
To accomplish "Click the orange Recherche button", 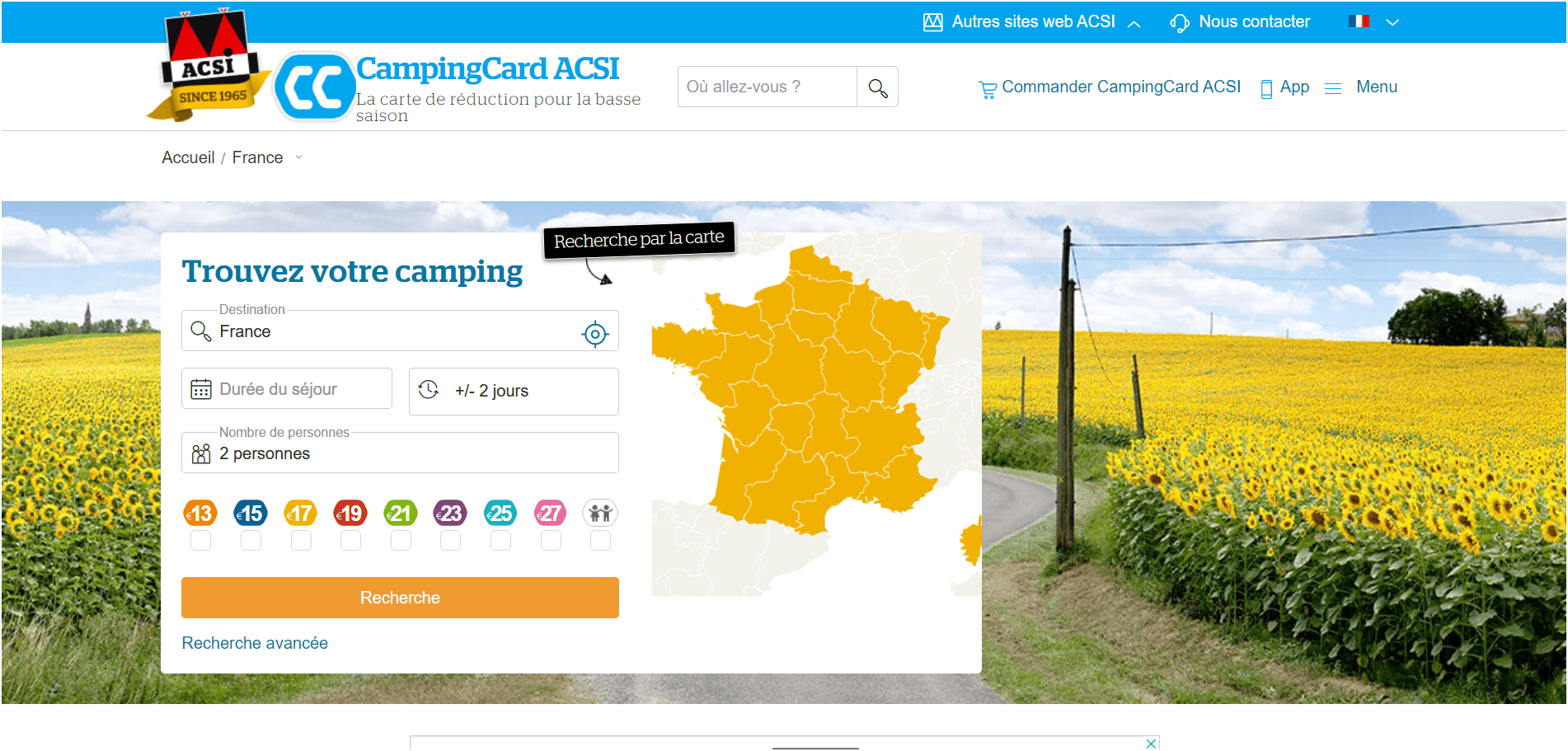I will tap(400, 598).
